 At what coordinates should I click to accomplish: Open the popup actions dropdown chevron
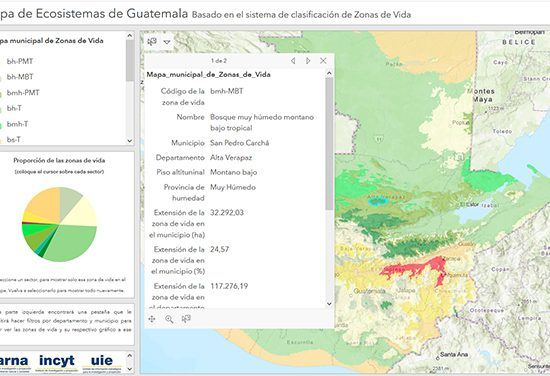(x=167, y=42)
